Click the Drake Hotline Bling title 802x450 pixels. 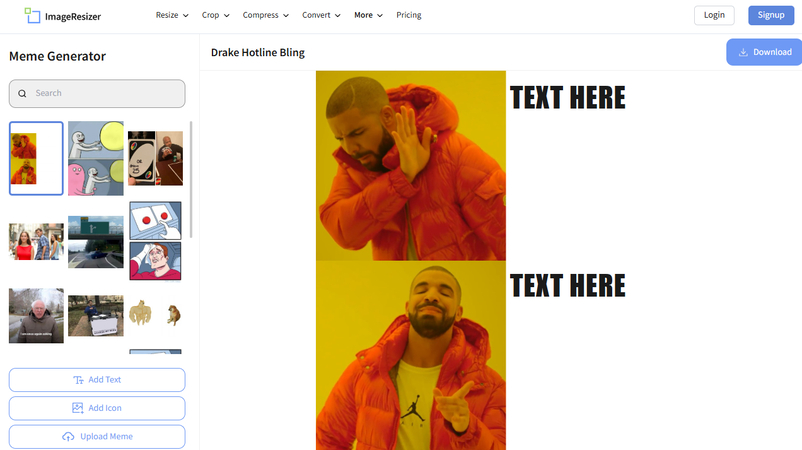tap(258, 53)
